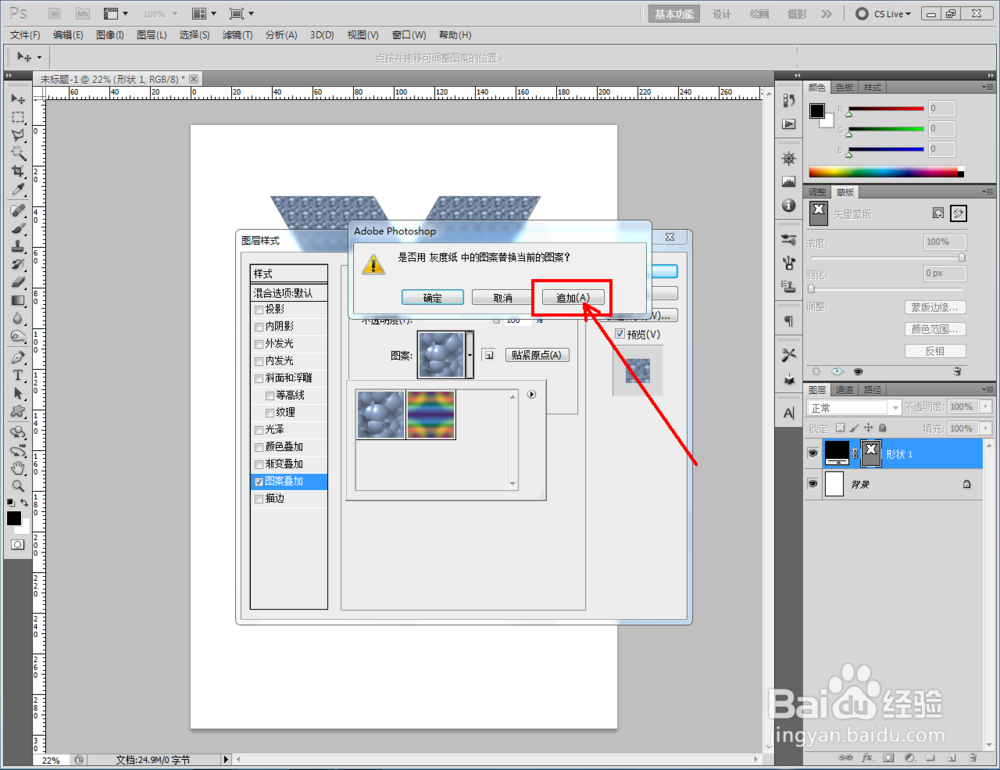Click the 取消 button in the alert
Image resolution: width=1000 pixels, height=770 pixels.
point(503,297)
